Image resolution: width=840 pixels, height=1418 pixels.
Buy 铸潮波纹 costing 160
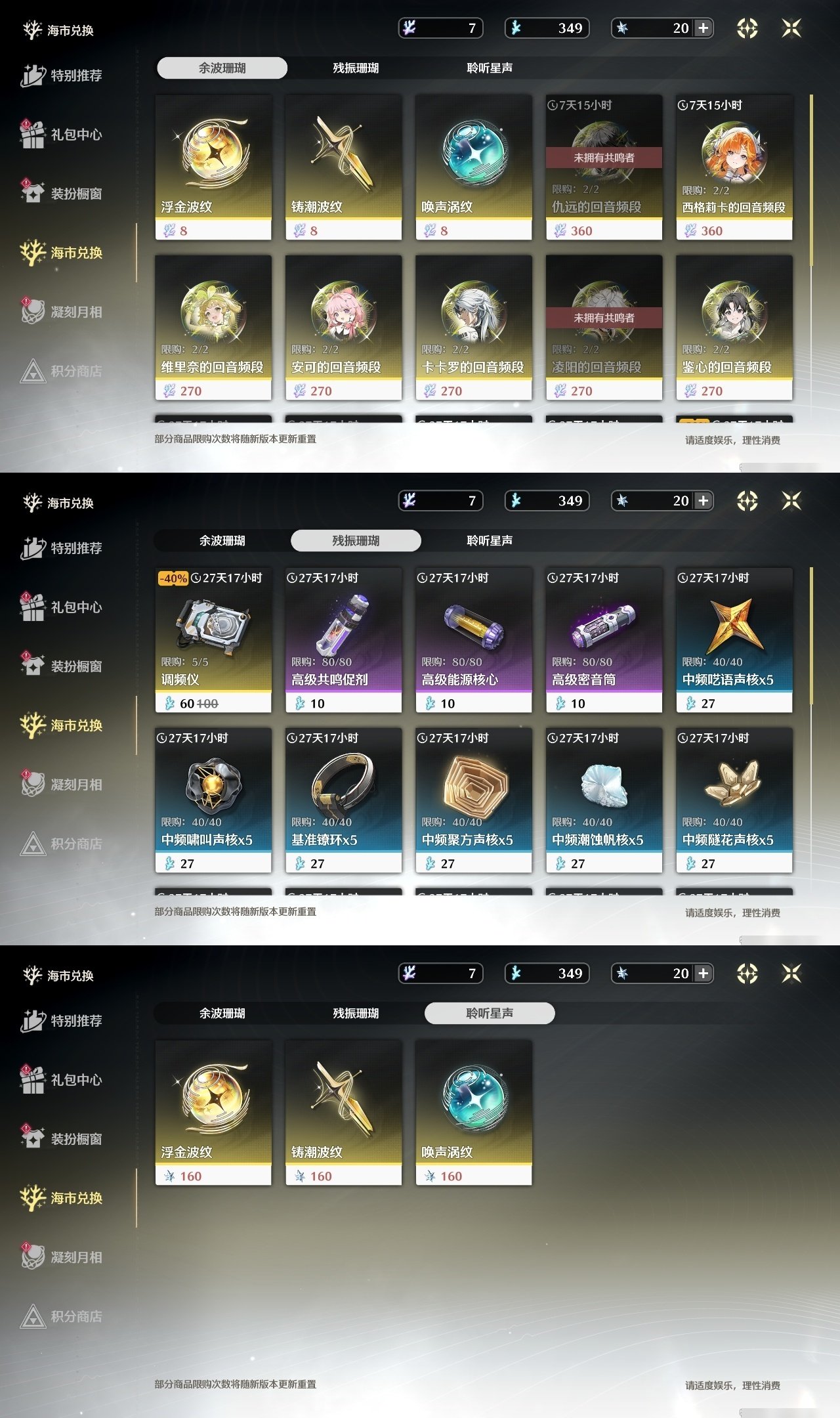pyautogui.click(x=343, y=1113)
